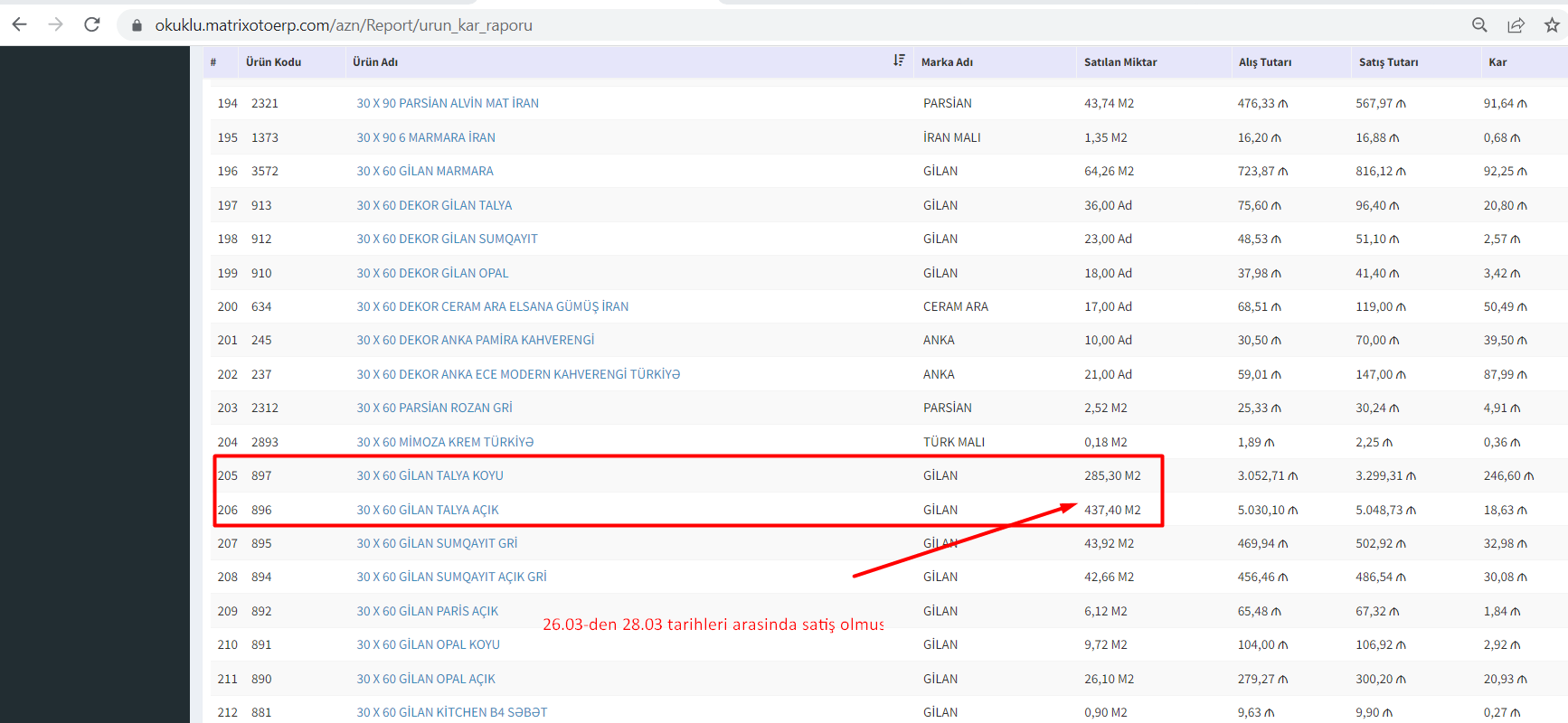Sort by Kar column header
1568x723 pixels.
pos(1497,62)
